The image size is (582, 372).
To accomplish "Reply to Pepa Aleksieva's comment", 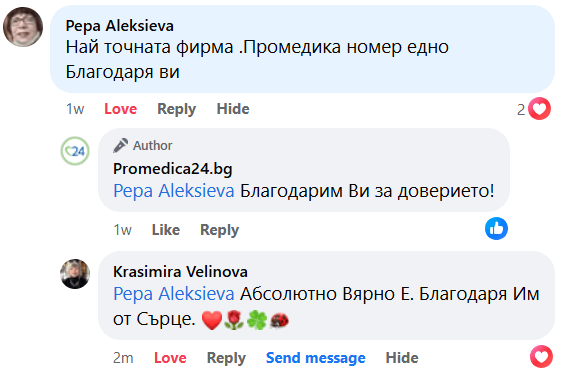I will click(x=177, y=109).
